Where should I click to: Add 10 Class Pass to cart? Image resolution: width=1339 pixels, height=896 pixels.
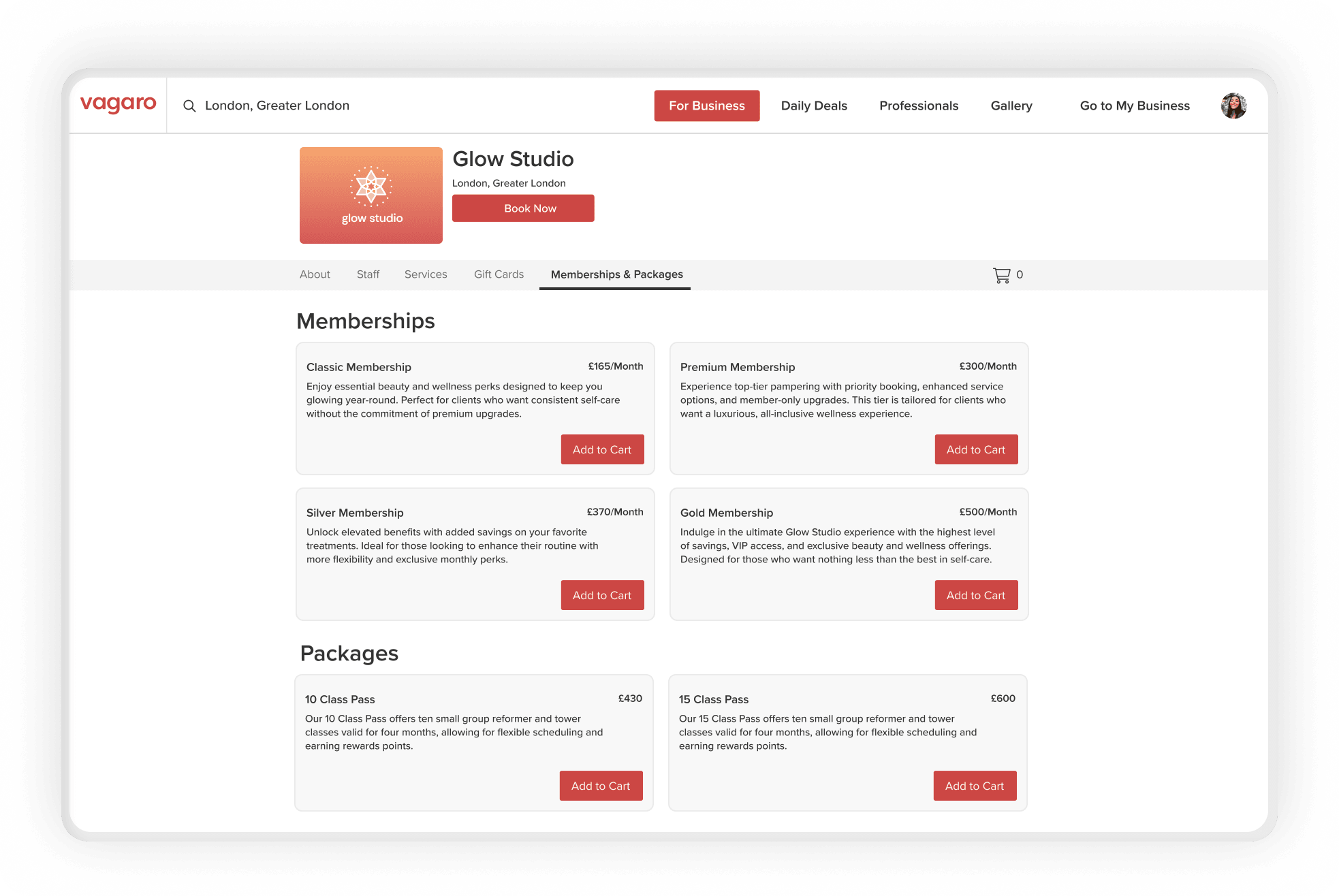(x=601, y=786)
